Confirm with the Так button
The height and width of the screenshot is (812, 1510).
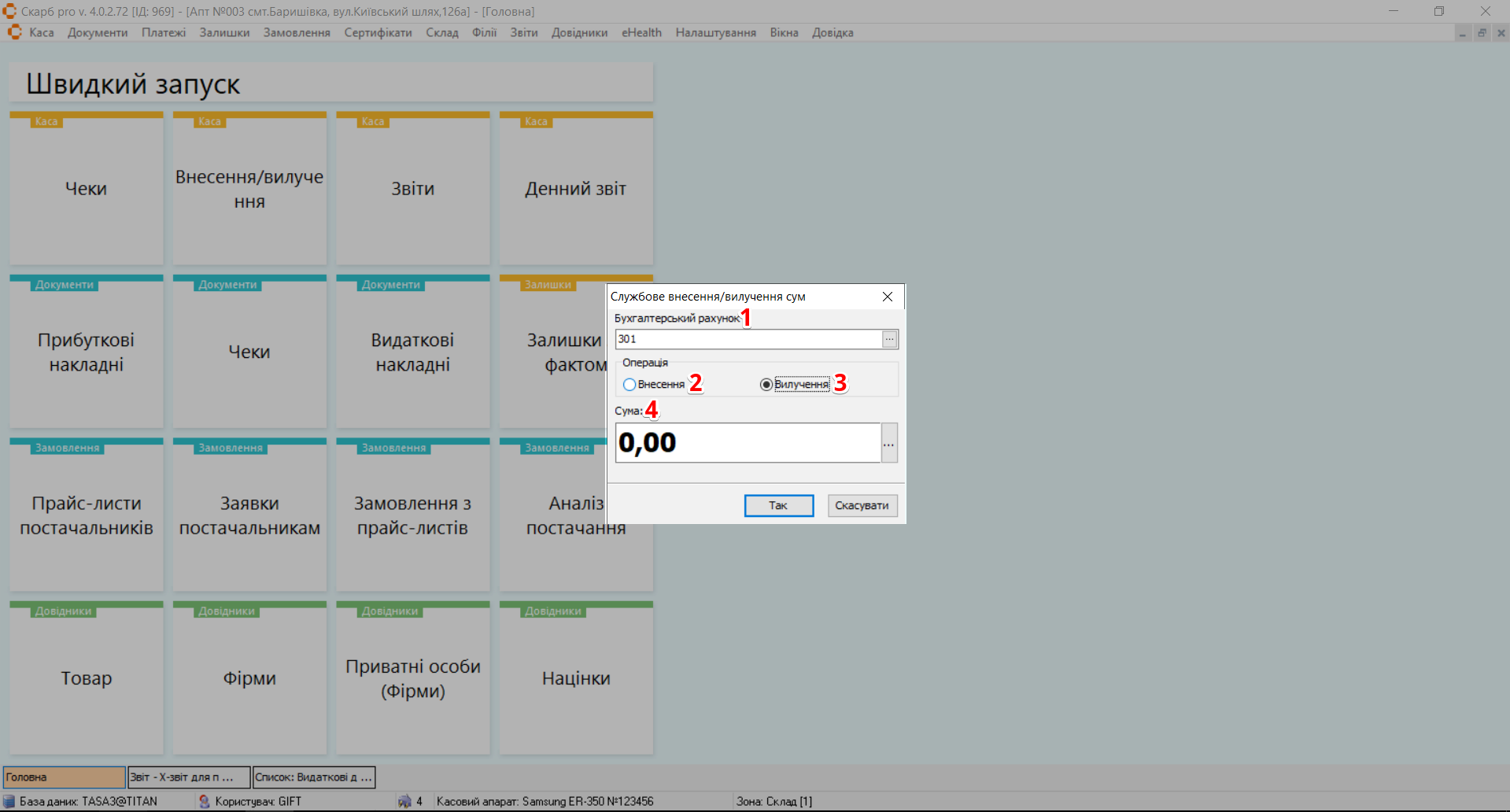(x=778, y=505)
